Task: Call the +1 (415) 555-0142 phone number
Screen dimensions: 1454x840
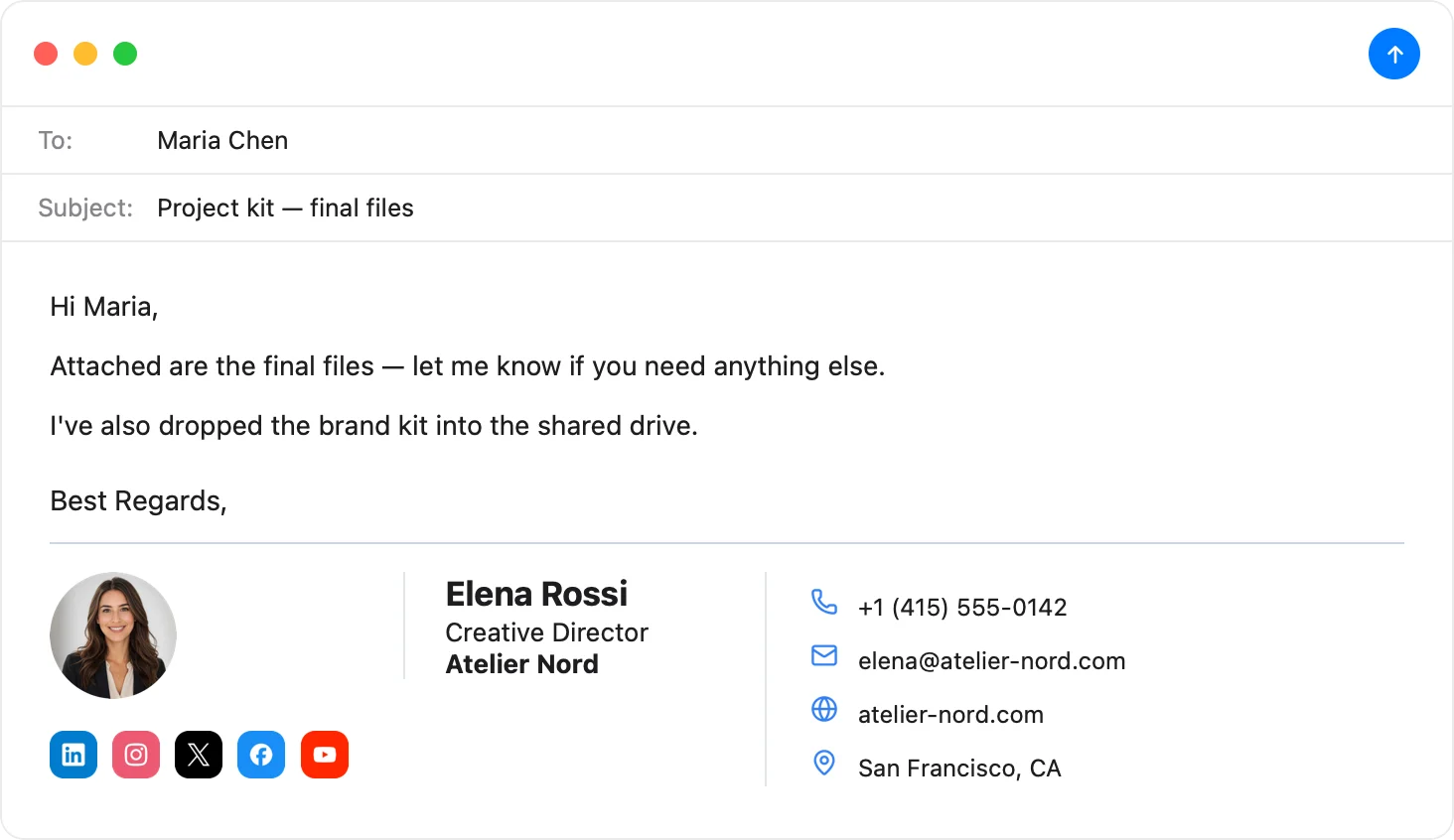Action: point(962,608)
